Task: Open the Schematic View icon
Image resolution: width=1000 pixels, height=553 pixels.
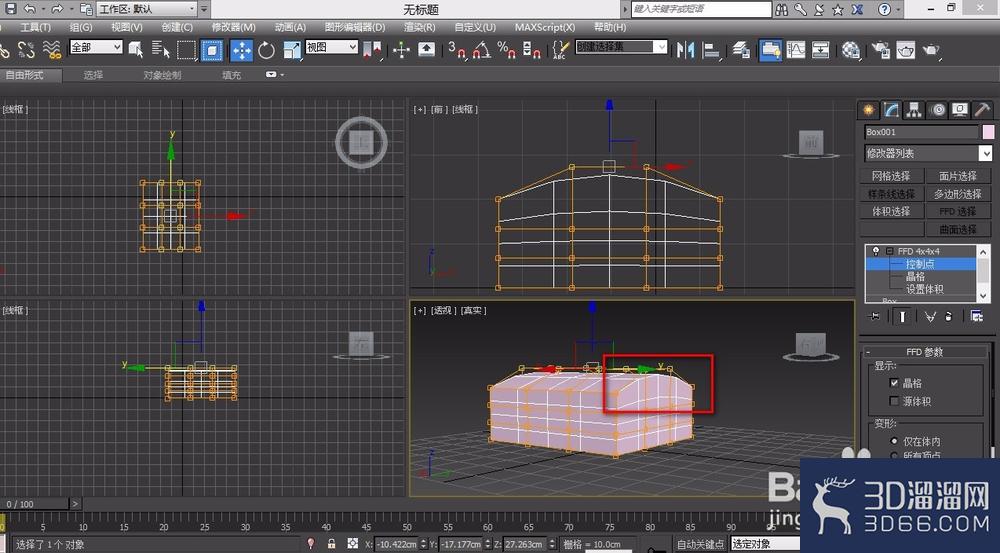Action: coord(820,50)
